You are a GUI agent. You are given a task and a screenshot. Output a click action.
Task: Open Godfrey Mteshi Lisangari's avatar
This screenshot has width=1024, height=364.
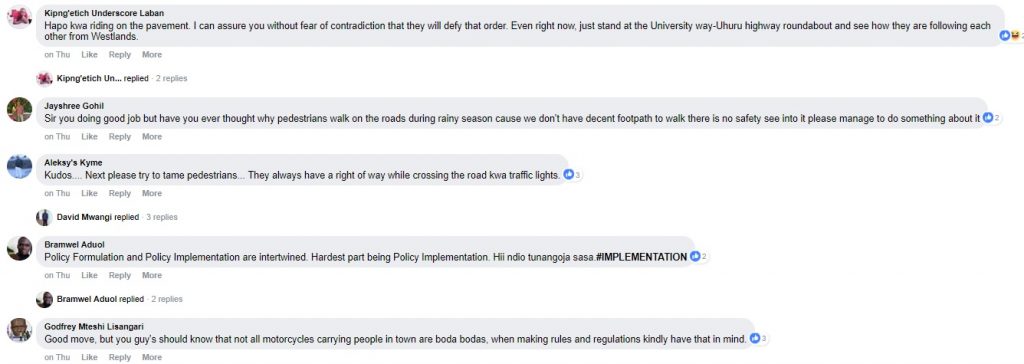19,330
